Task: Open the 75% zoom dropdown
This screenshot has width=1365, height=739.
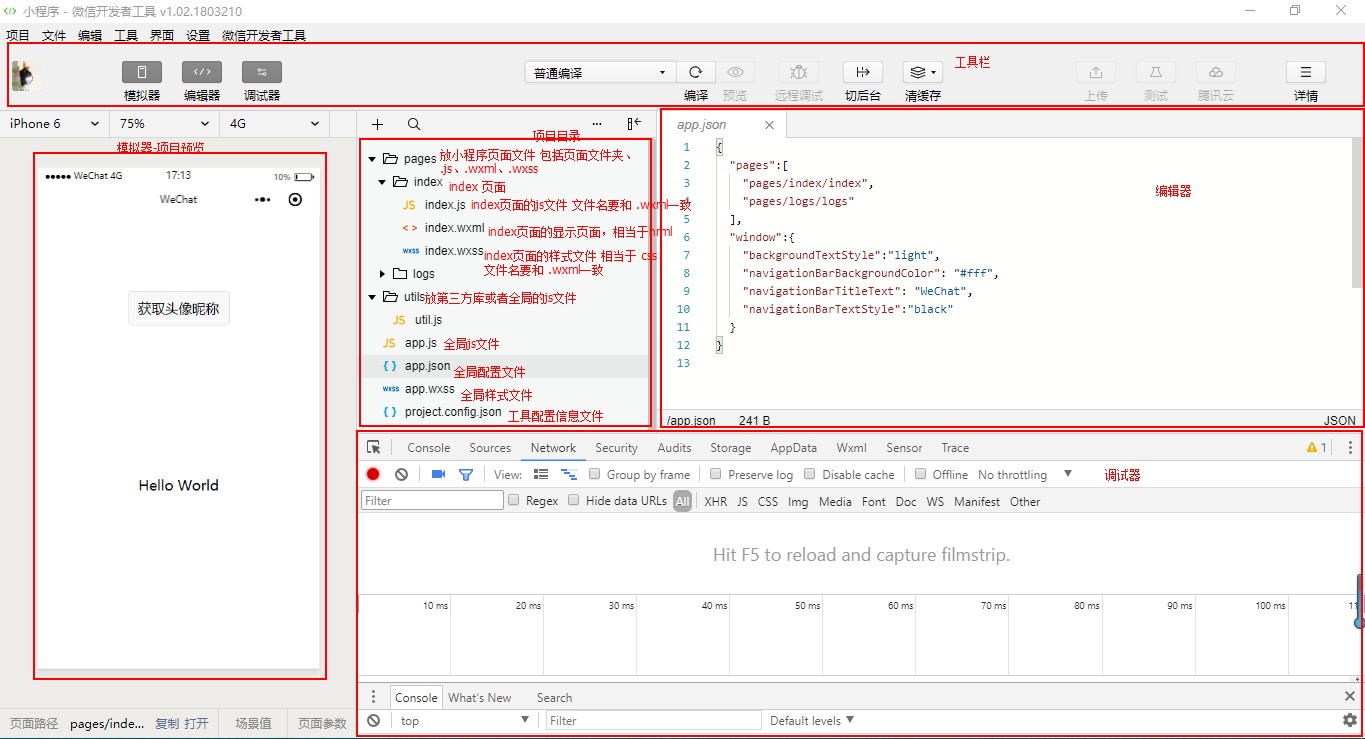Action: point(164,124)
